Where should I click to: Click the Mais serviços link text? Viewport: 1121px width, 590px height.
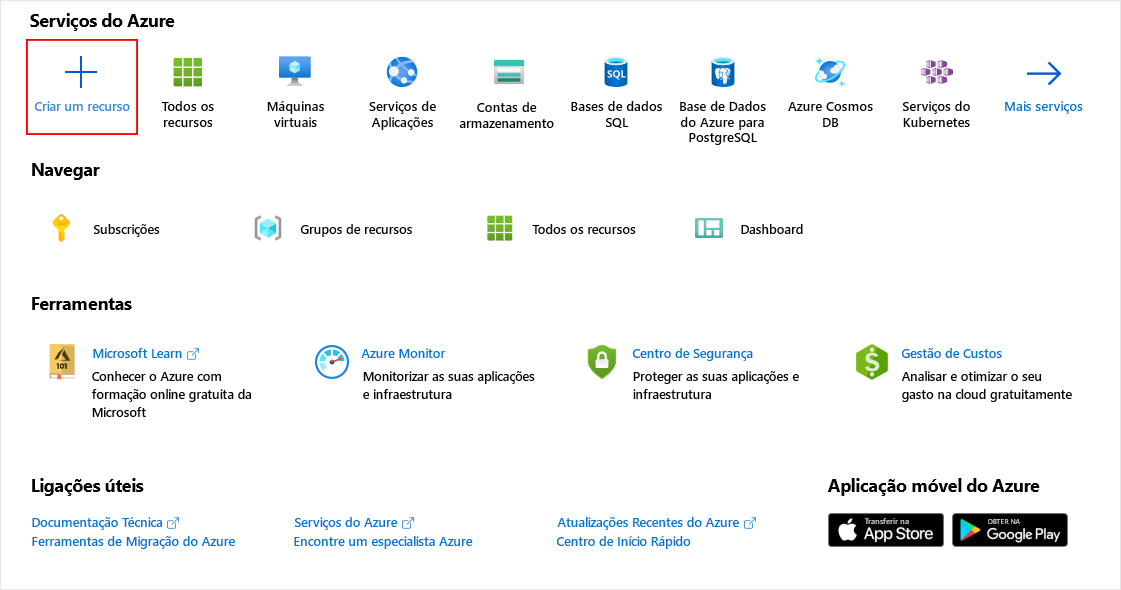click(x=1043, y=107)
